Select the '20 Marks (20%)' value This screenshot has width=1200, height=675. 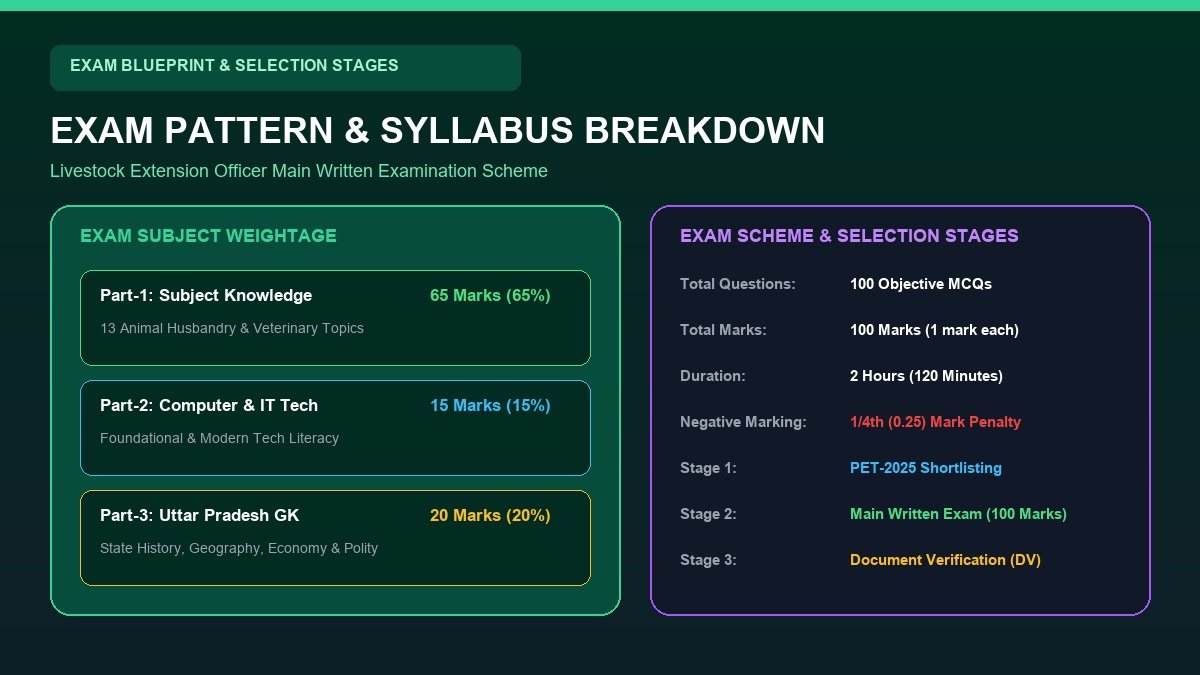click(490, 516)
